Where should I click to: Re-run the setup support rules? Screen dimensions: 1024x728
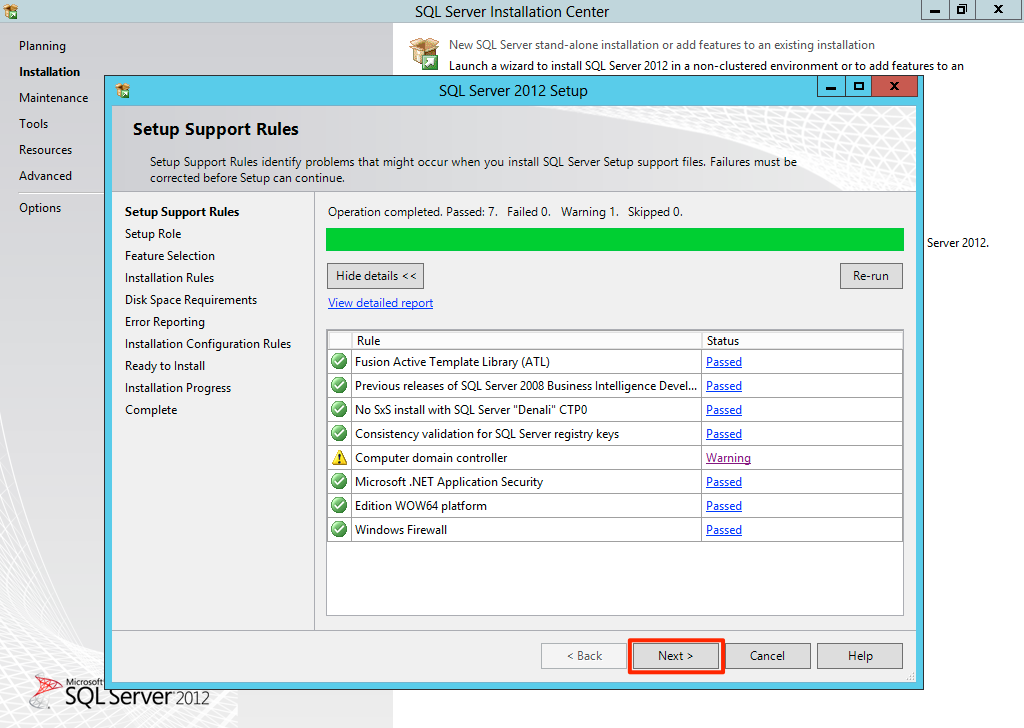click(x=871, y=276)
